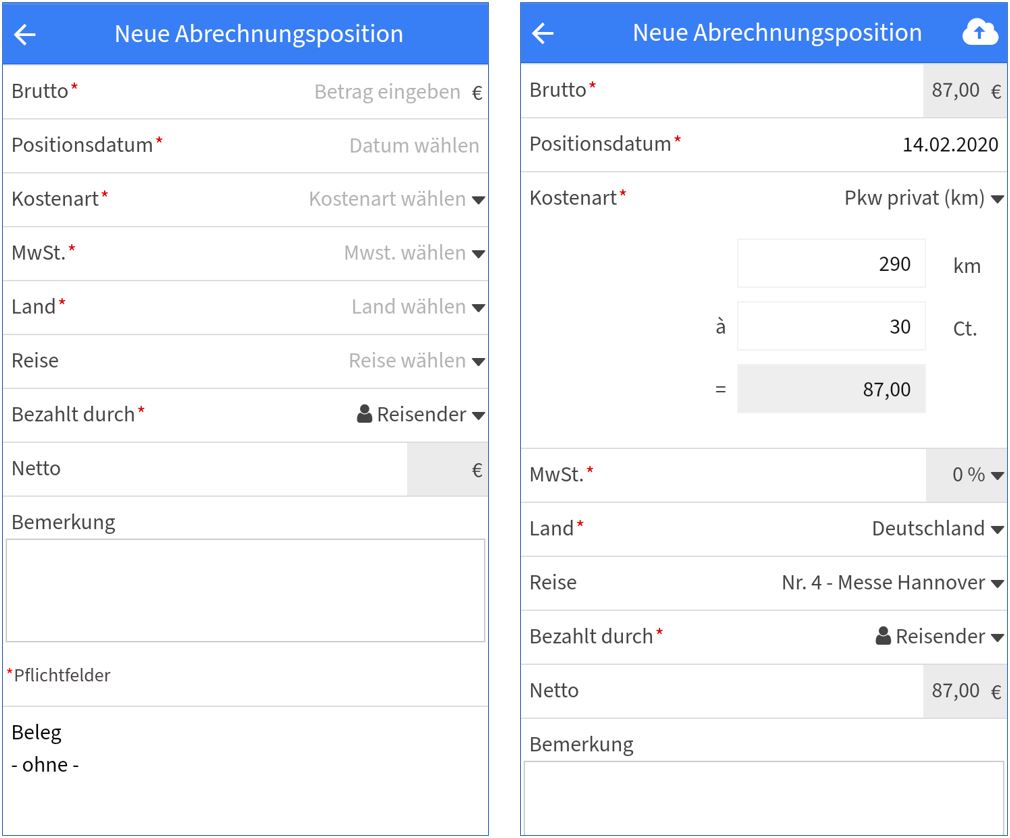The image size is (1010, 838).
Task: Select the Datum wählen date field
Action: coord(415,145)
